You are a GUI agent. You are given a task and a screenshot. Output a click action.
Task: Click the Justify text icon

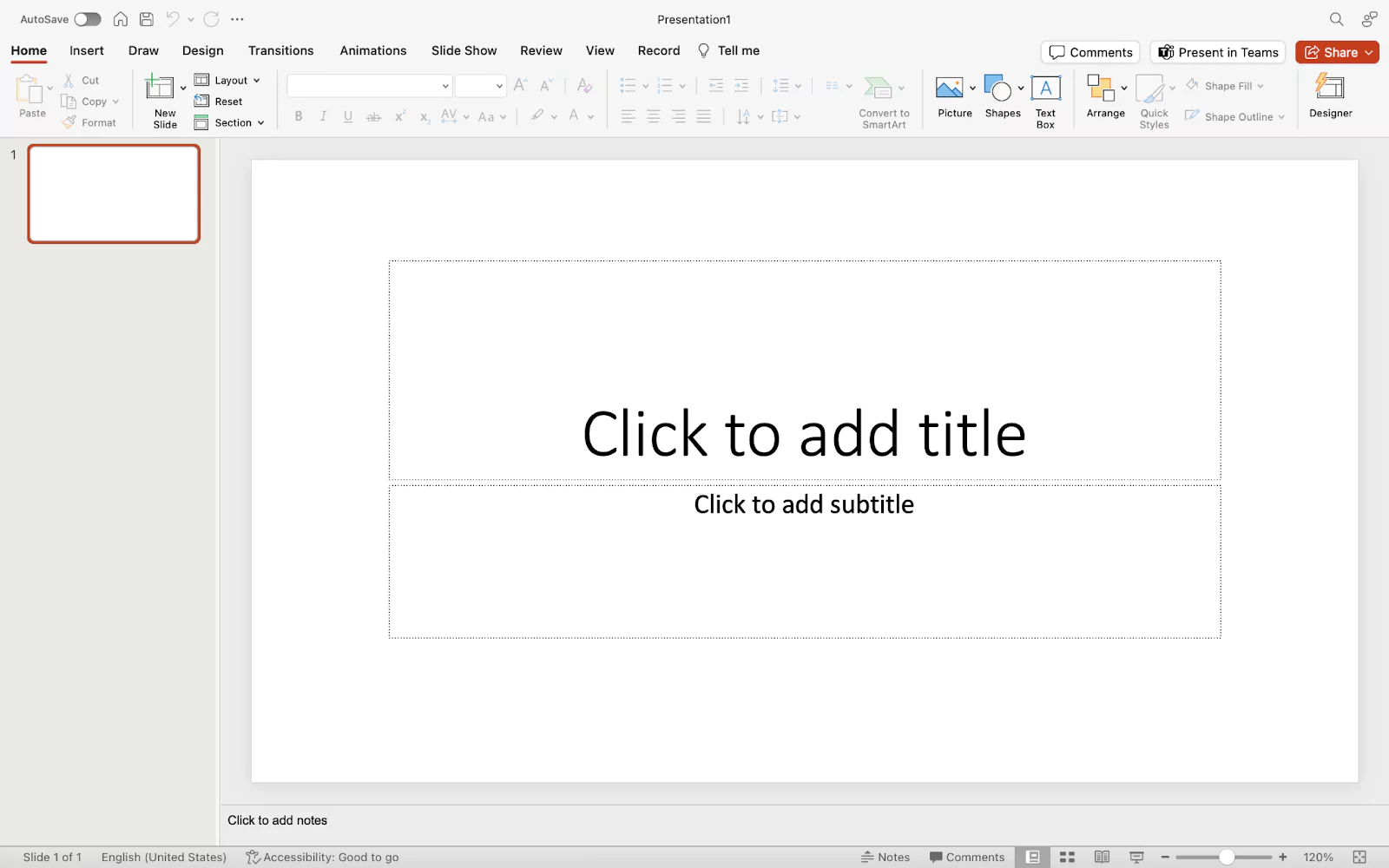(x=703, y=116)
